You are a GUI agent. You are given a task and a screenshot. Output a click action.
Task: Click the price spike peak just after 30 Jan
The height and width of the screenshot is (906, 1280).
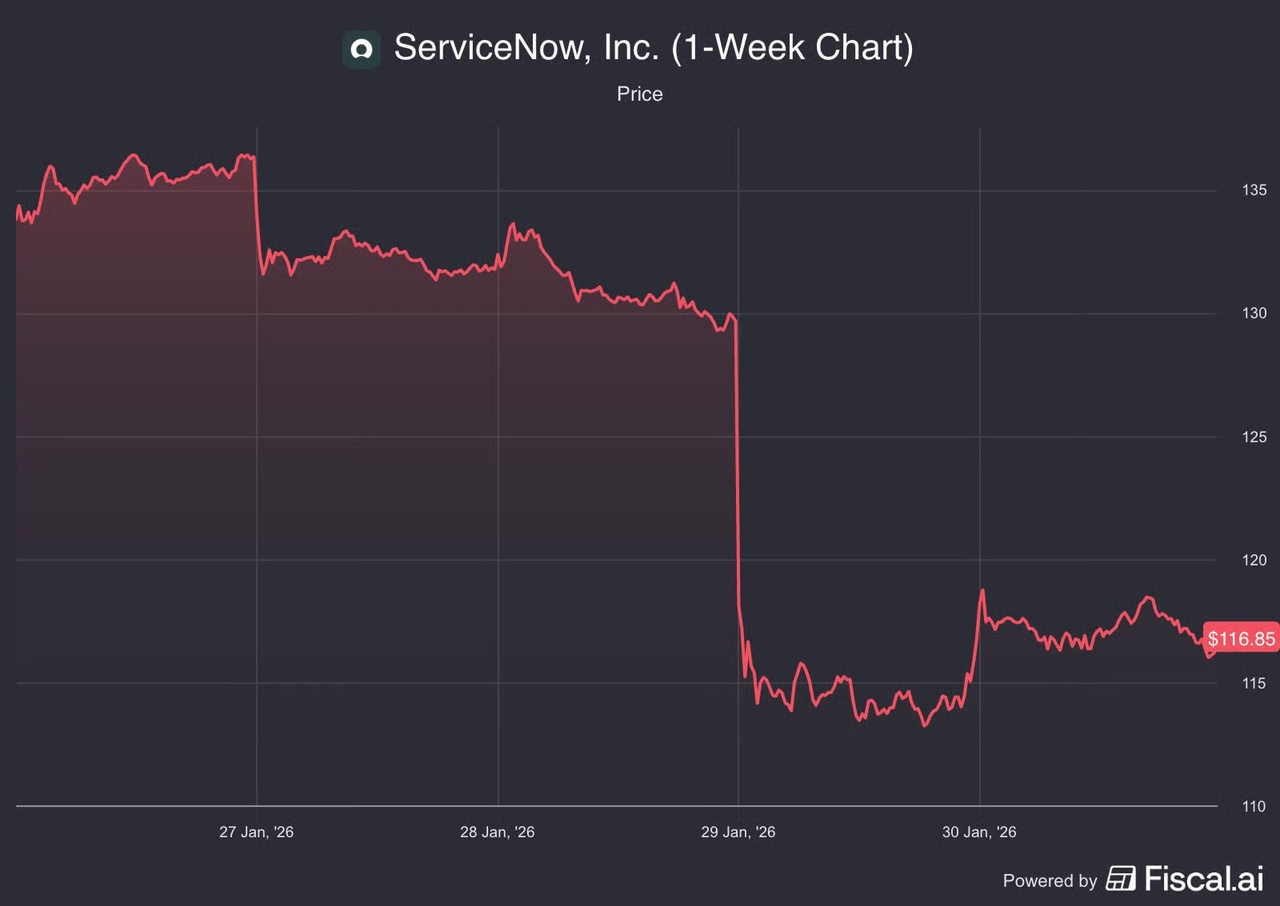tap(983, 591)
